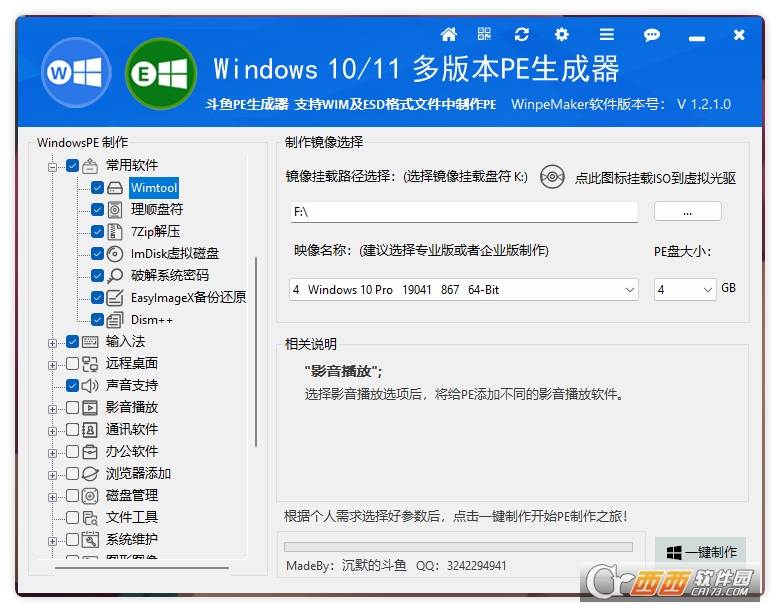Click the 理顺盘符 disk icon
Screen dimensions: 780x612
[115, 209]
